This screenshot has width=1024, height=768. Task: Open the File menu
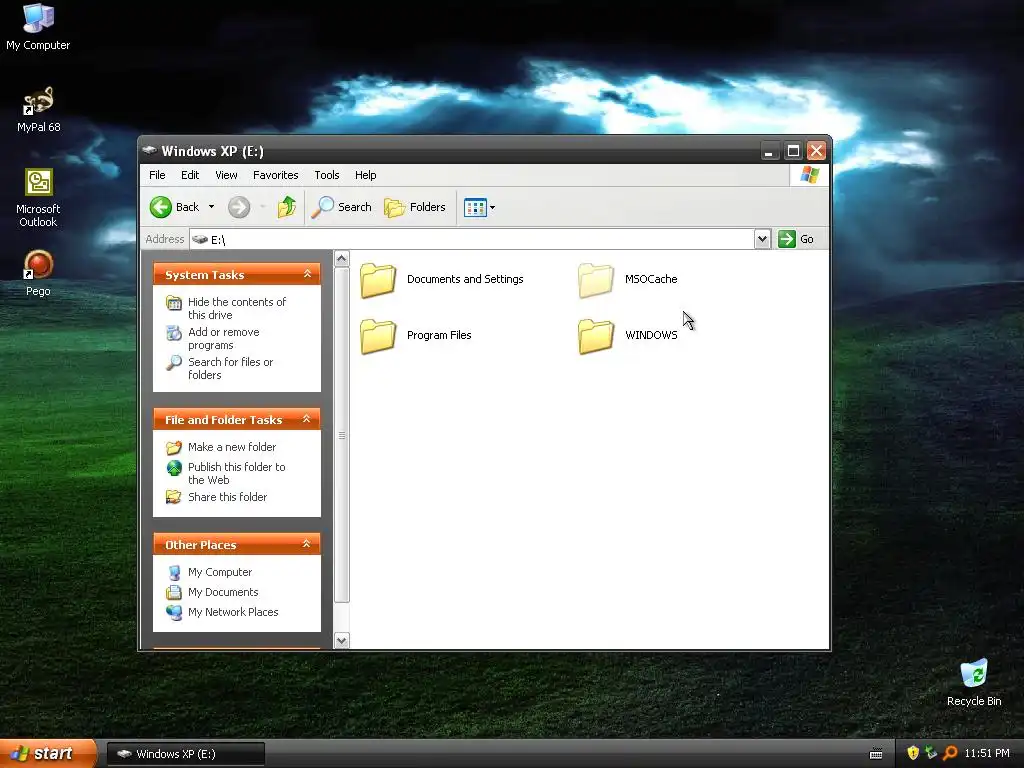coord(157,175)
